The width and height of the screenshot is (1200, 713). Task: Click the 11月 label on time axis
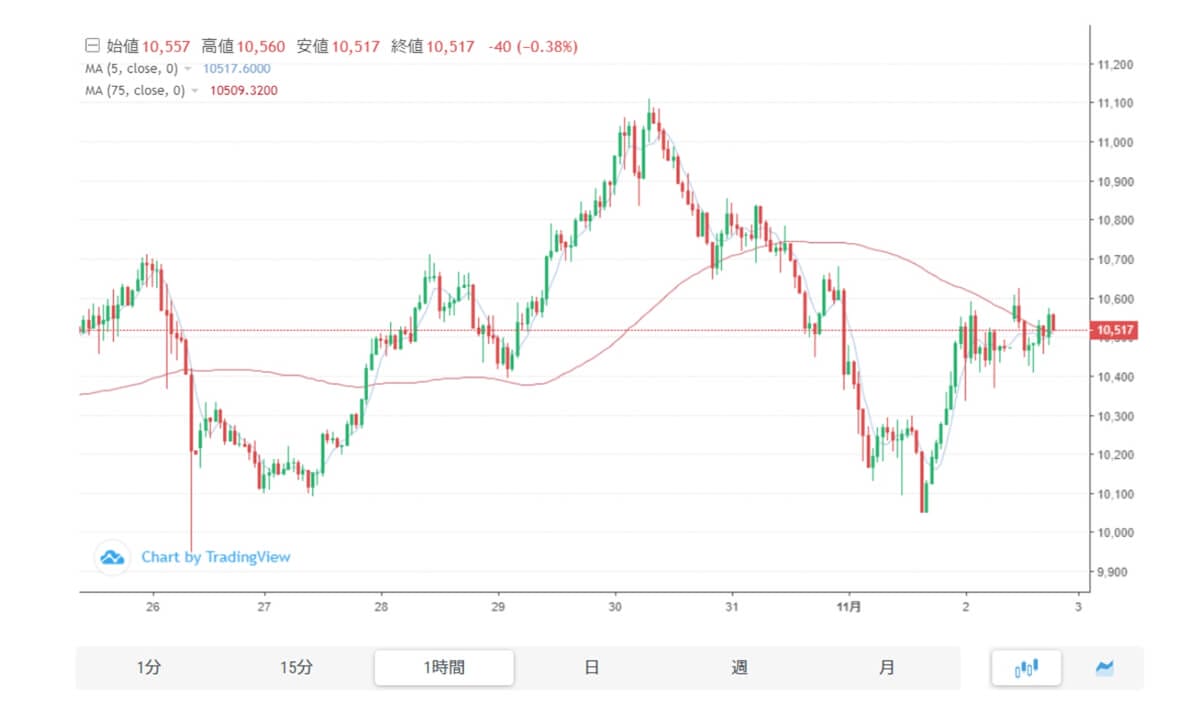[848, 607]
